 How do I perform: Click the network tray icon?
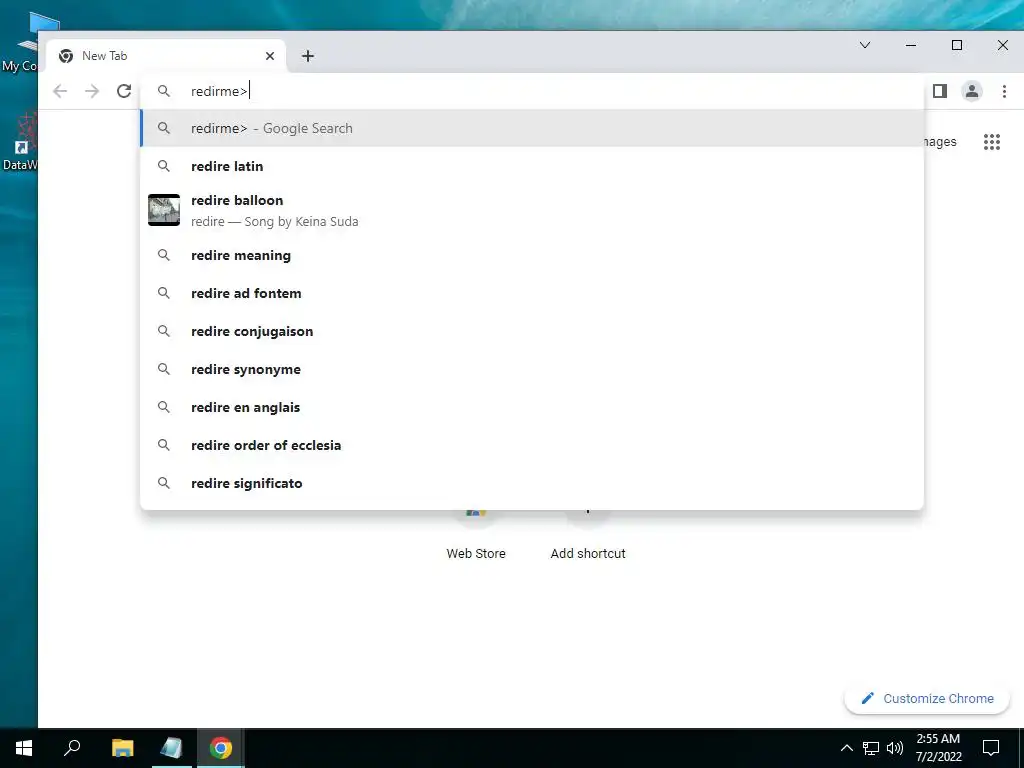pyautogui.click(x=871, y=748)
